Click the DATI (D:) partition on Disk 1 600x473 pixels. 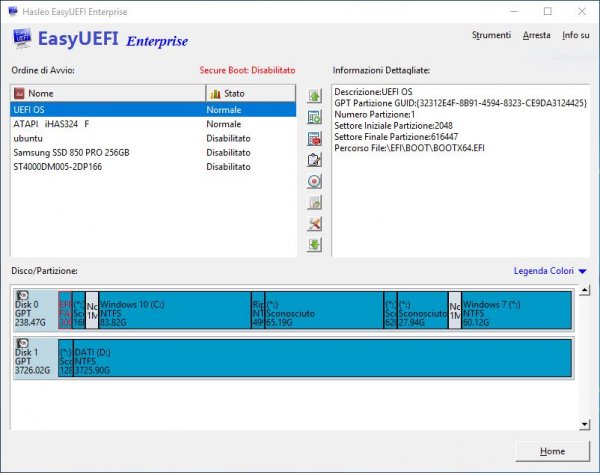323,358
